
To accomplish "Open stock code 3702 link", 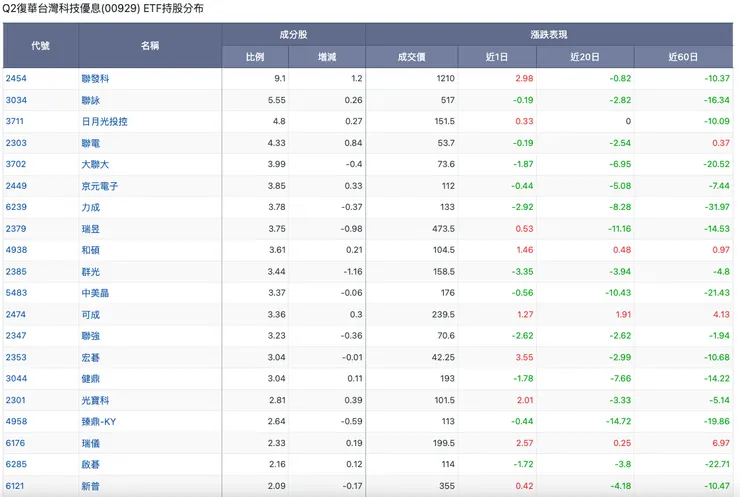I will click(x=16, y=164).
